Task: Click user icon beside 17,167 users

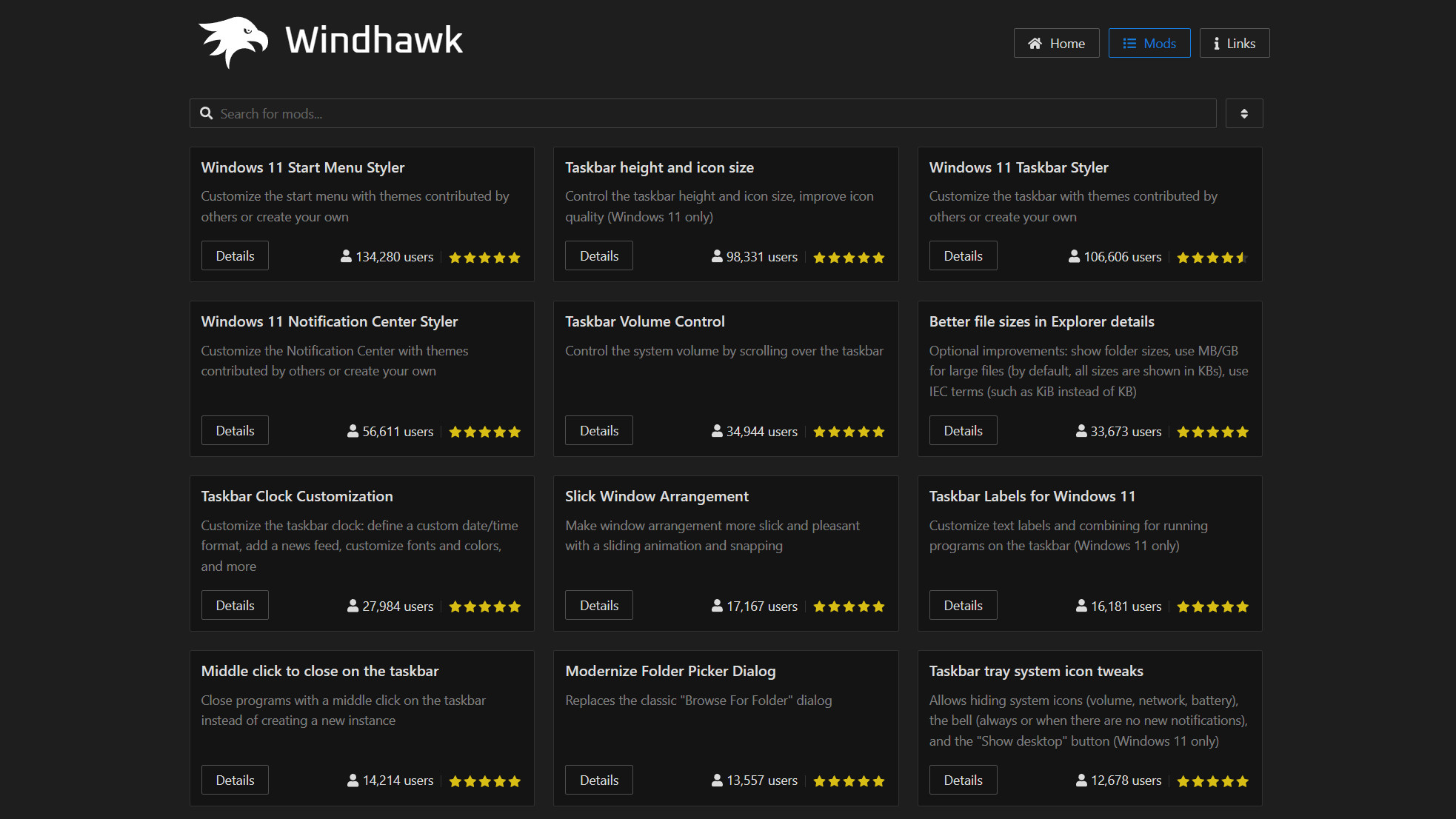Action: (x=717, y=606)
